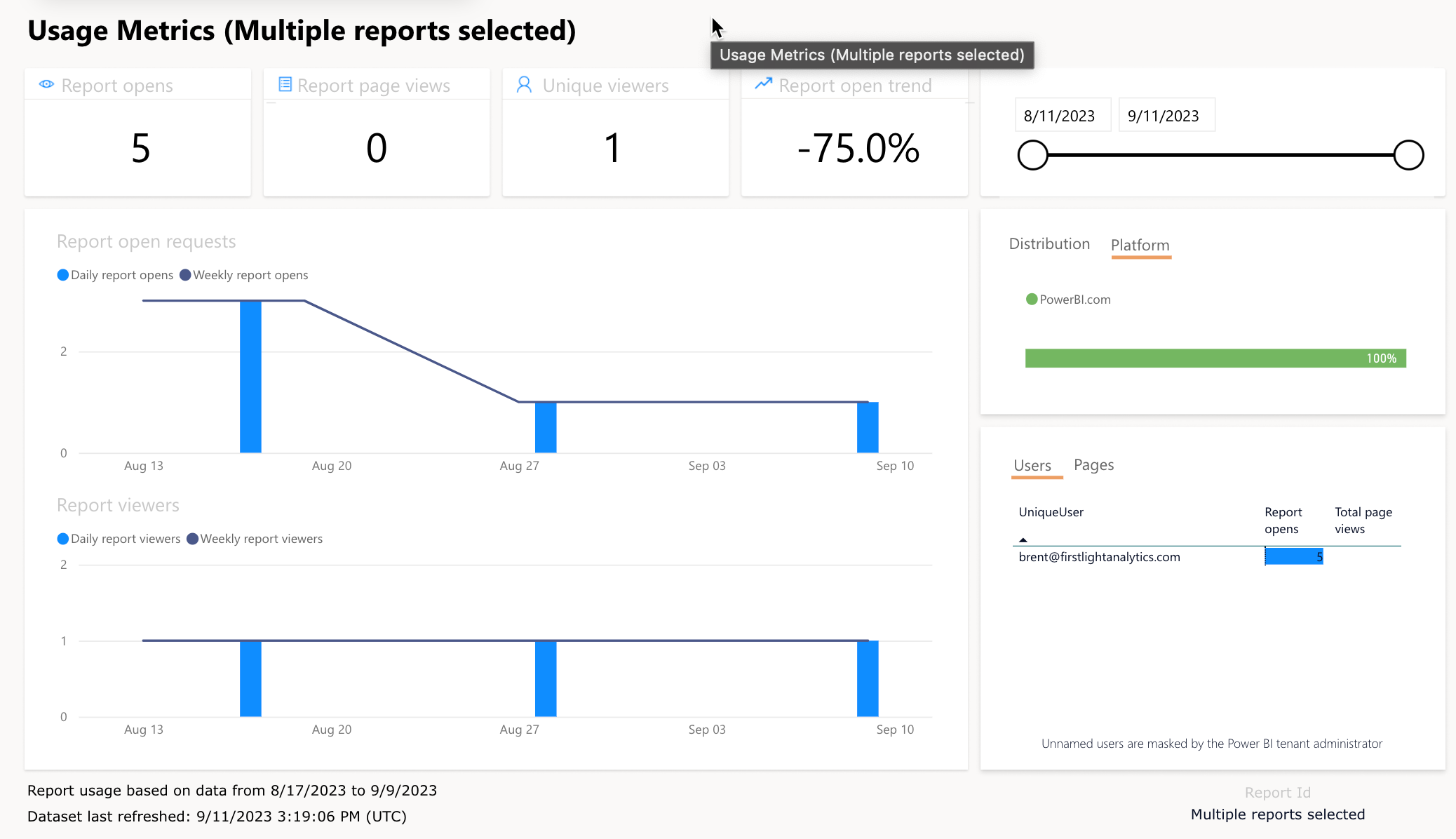The width and height of the screenshot is (1456, 839).
Task: Click the Unique viewers person icon
Action: 523,84
